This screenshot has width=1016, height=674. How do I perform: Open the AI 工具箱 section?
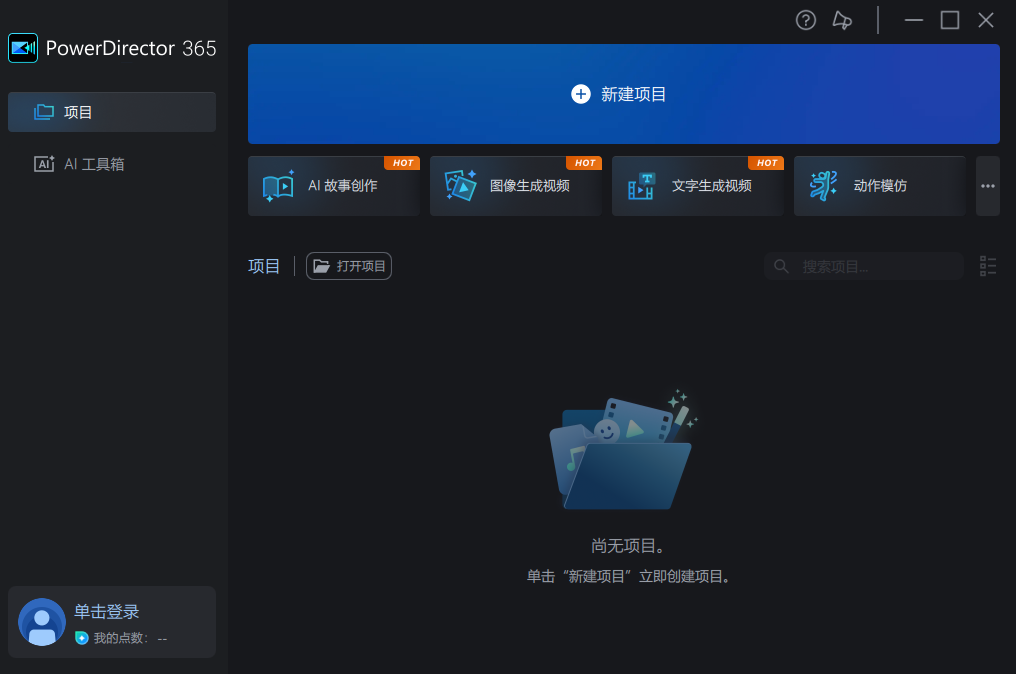[x=111, y=163]
